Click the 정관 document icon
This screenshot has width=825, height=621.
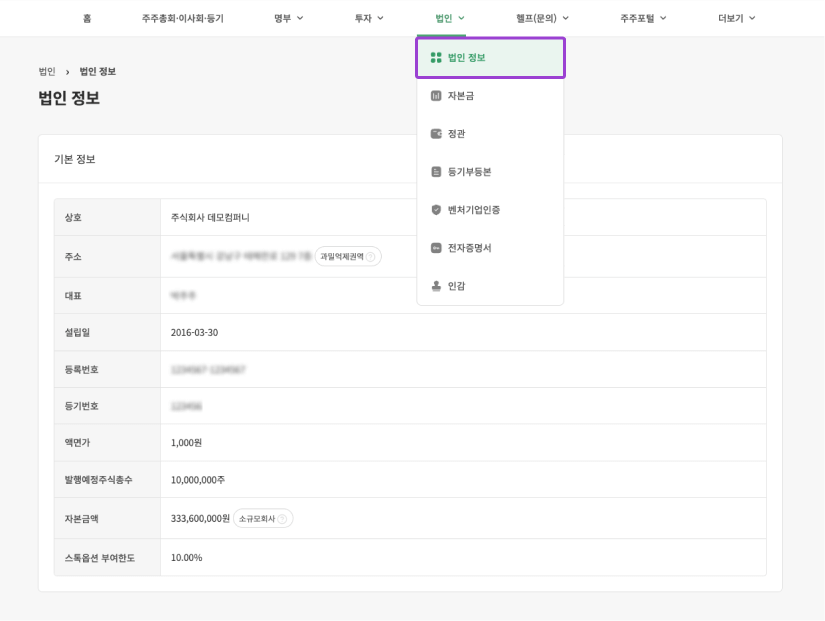click(x=434, y=133)
